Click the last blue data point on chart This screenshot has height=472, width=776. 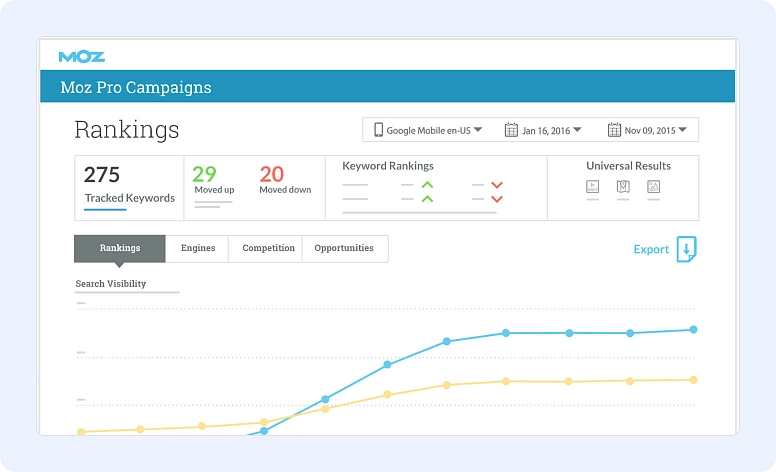tap(693, 329)
